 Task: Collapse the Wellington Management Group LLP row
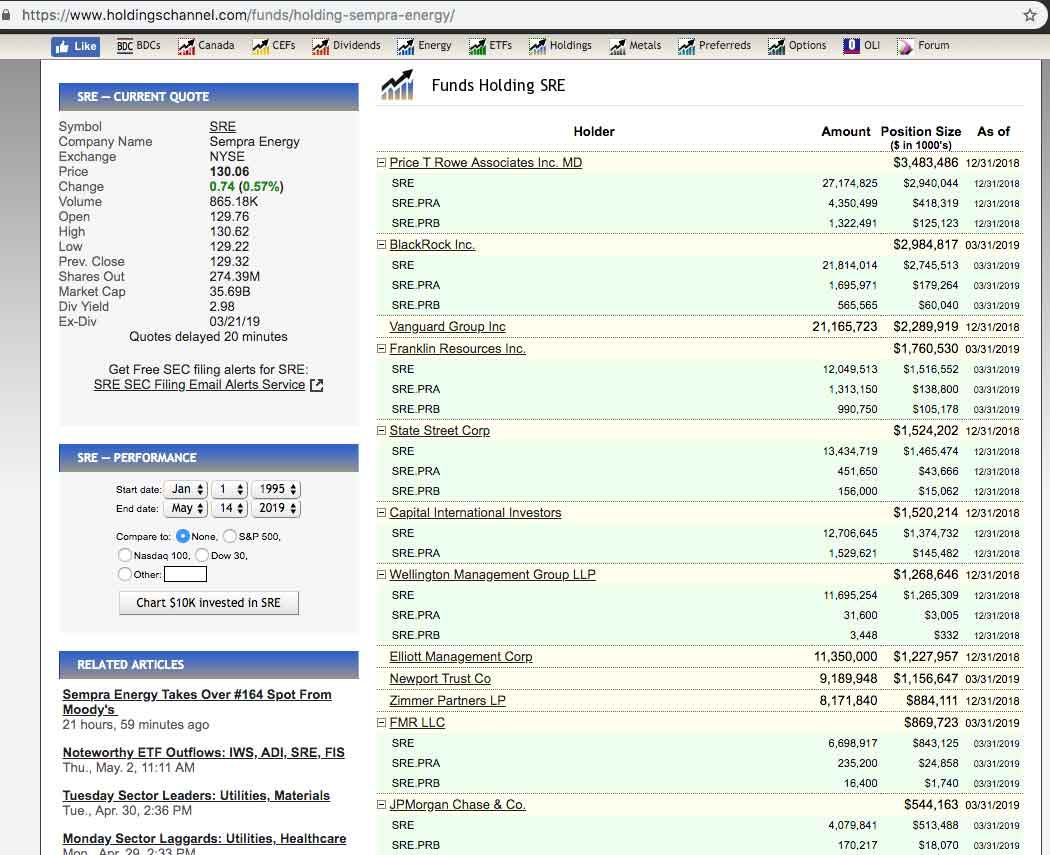click(x=381, y=574)
